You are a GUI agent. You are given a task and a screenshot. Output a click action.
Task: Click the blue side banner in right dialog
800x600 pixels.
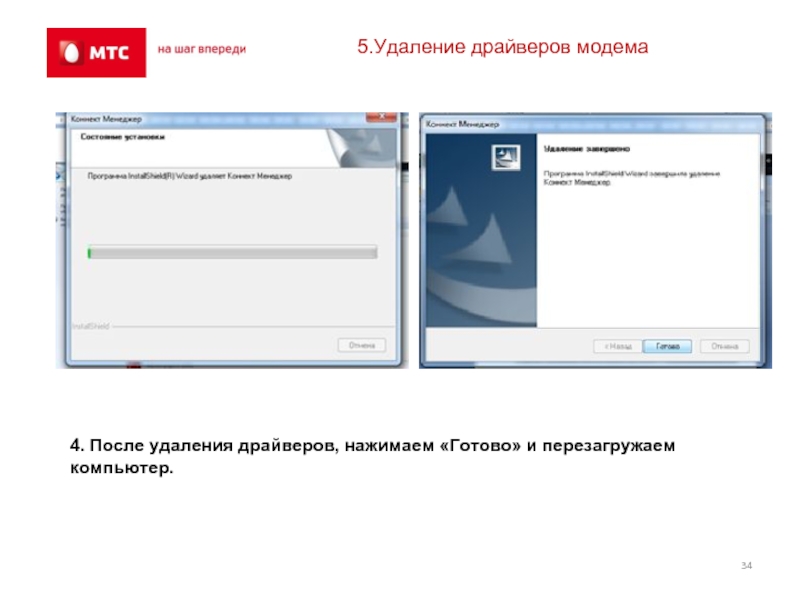(481, 230)
